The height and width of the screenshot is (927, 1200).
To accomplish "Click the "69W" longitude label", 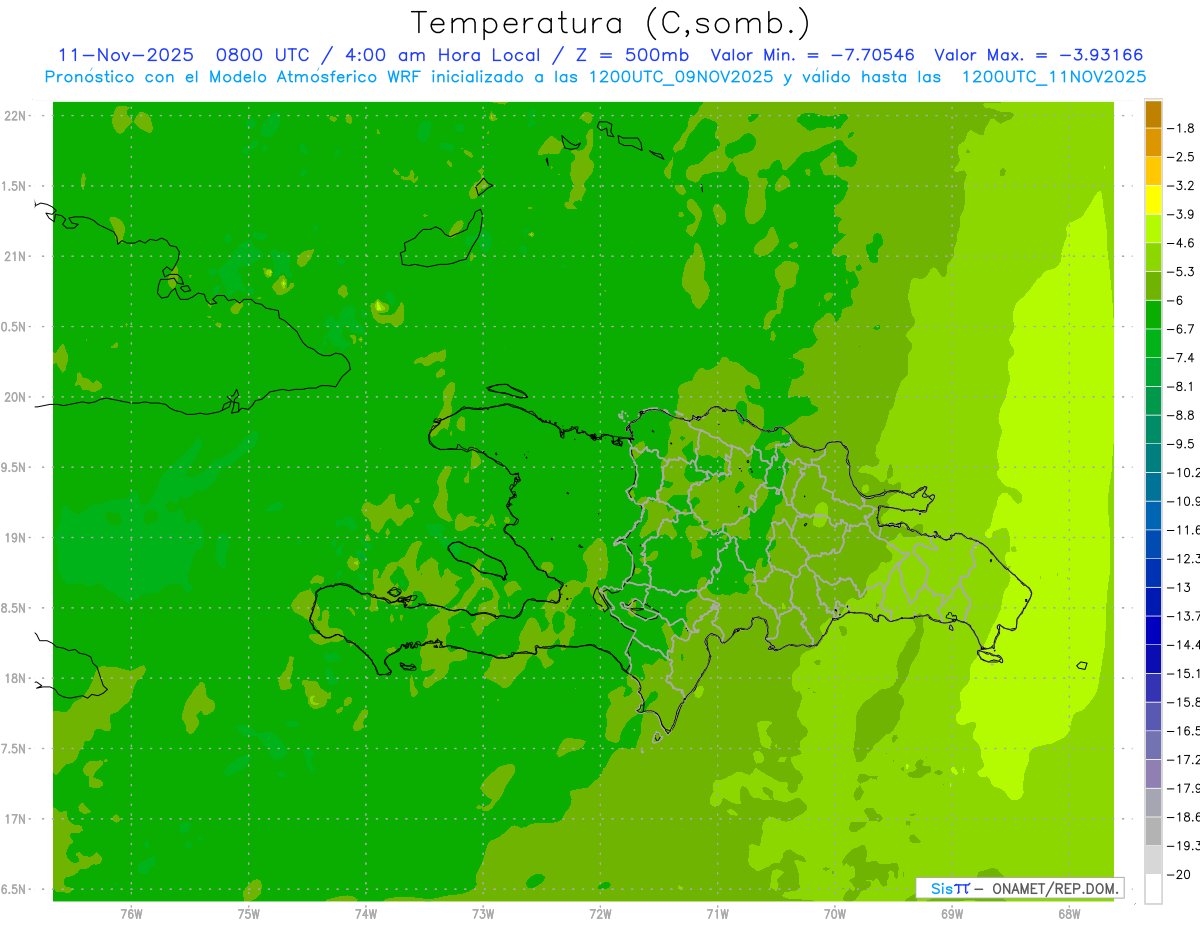I will [952, 913].
